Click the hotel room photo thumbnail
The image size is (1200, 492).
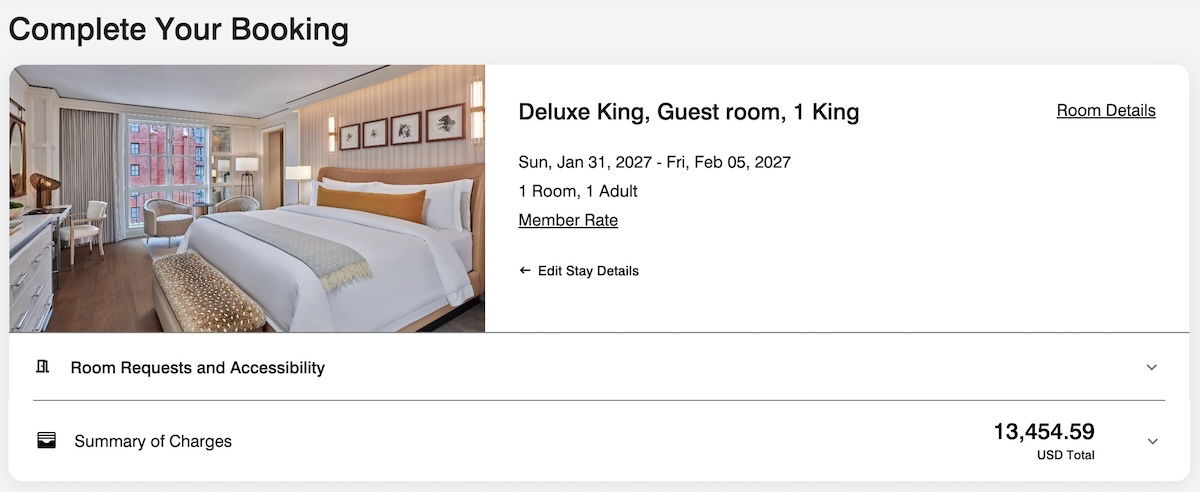[247, 198]
